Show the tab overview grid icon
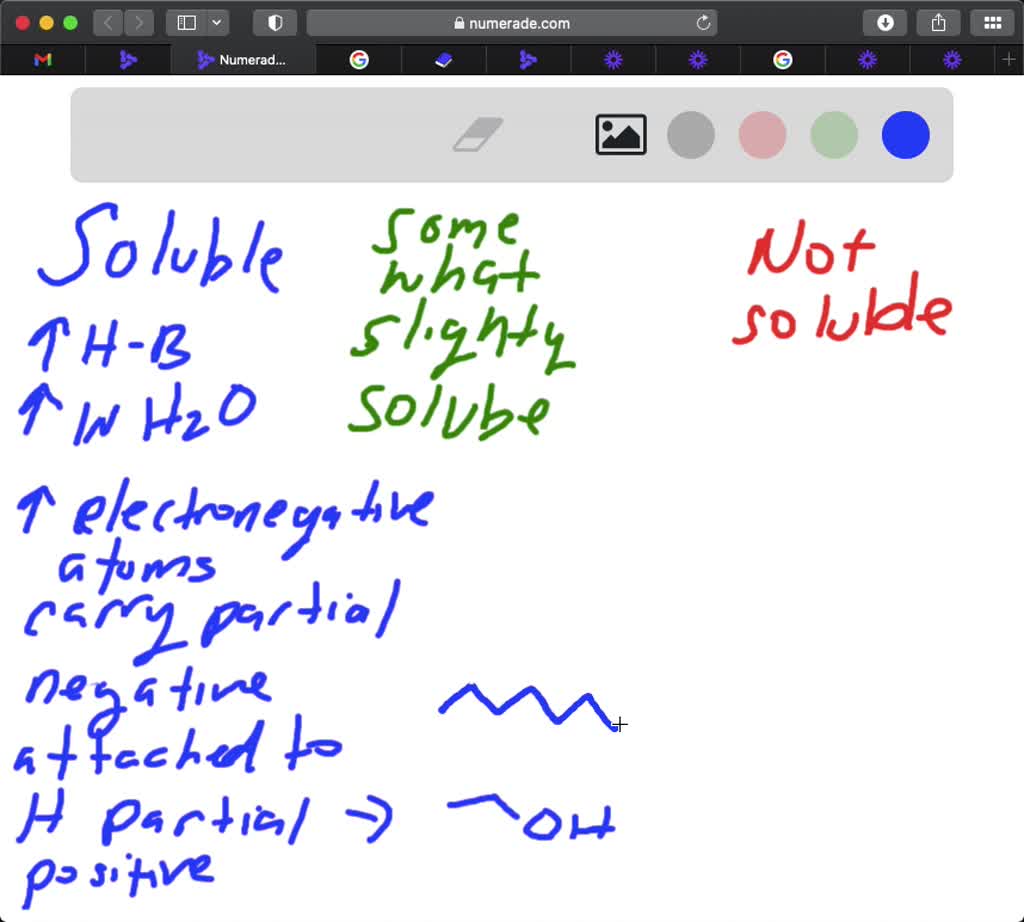This screenshot has height=922, width=1024. click(993, 22)
